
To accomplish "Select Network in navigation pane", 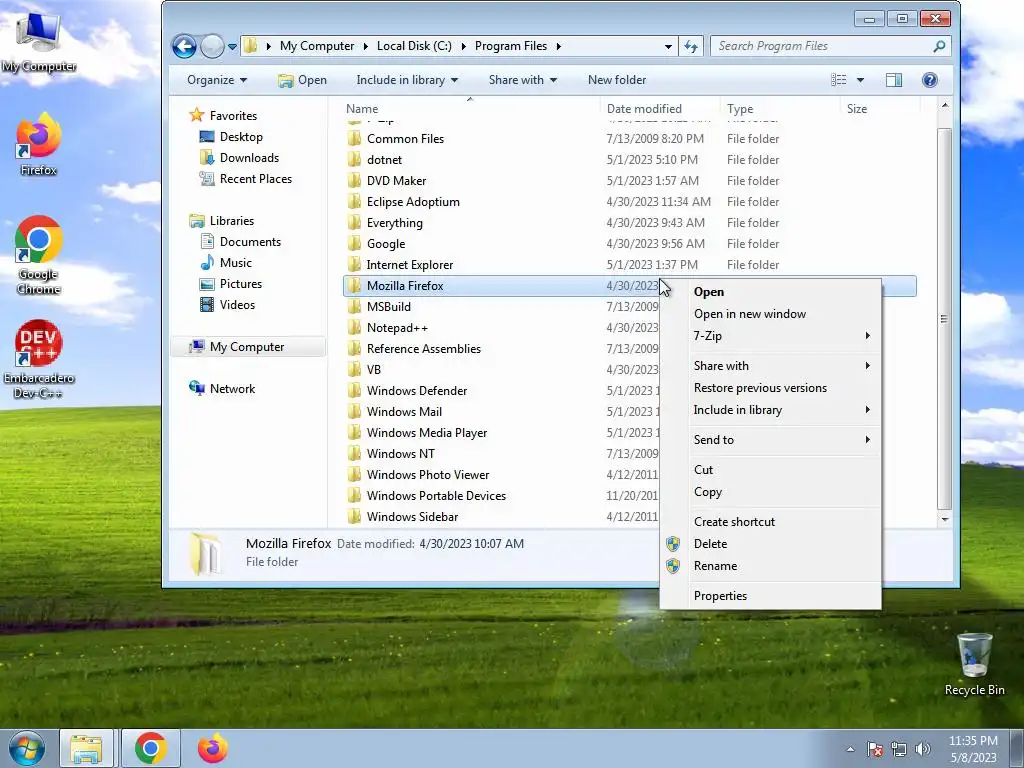I will pyautogui.click(x=222, y=389).
